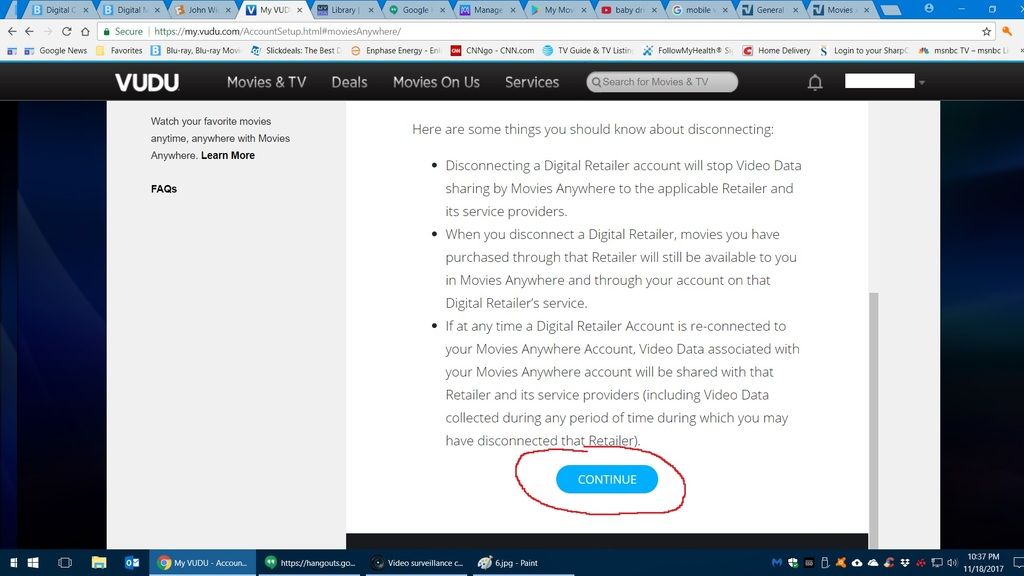Open the network status tray icon
This screenshot has width=1024, height=576.
[936, 562]
